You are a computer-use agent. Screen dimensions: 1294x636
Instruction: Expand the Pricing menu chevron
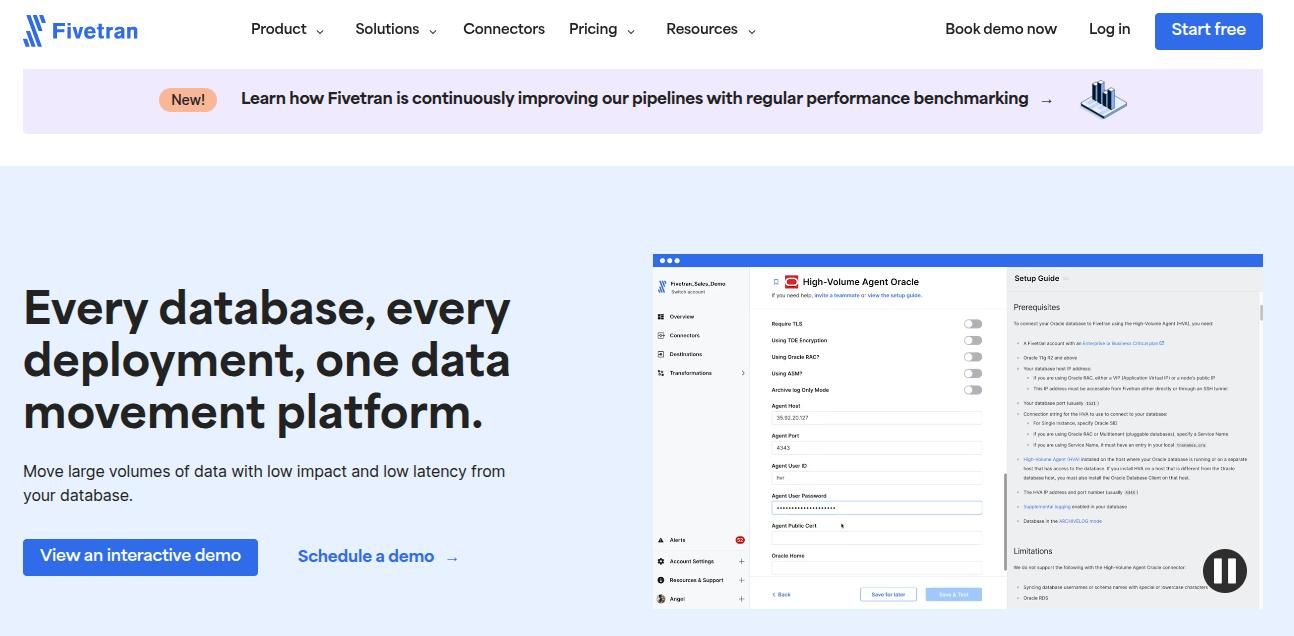pyautogui.click(x=631, y=32)
